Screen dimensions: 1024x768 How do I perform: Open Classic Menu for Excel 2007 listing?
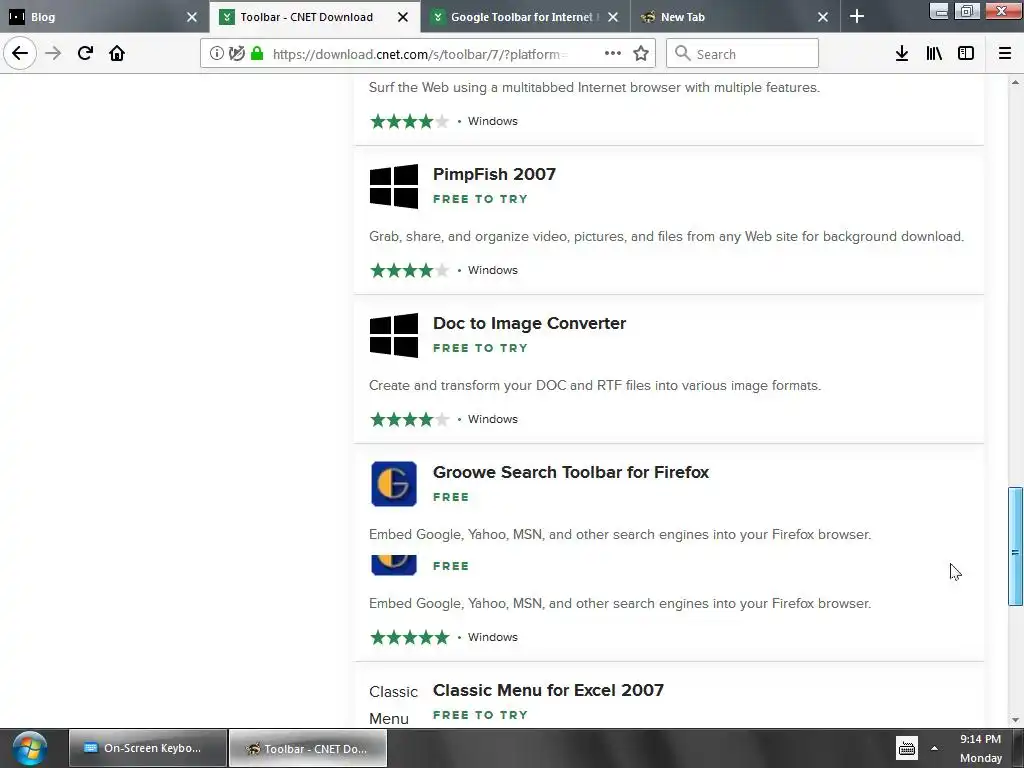pos(548,690)
